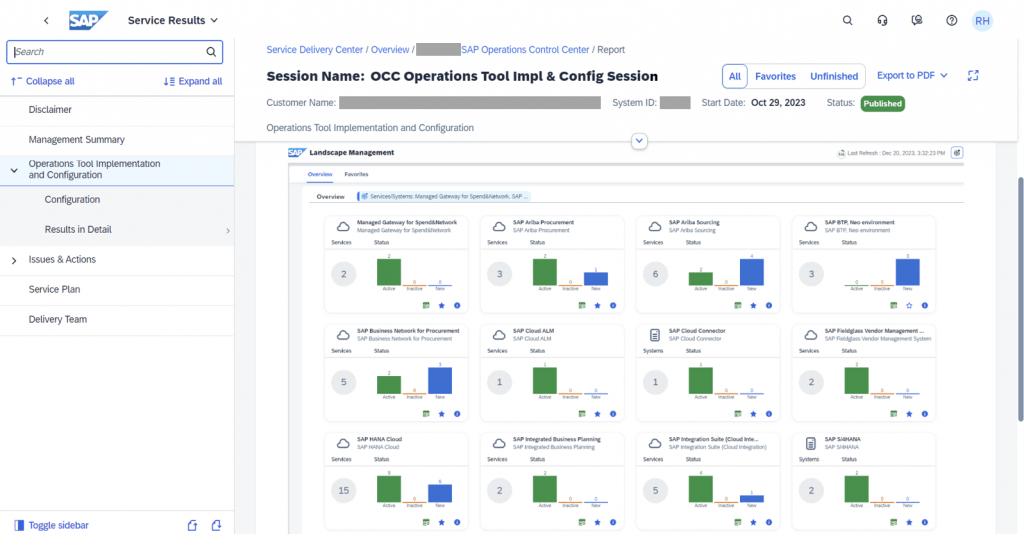Toggle full screen mode icon
Image resolution: width=1024 pixels, height=550 pixels.
tap(973, 76)
